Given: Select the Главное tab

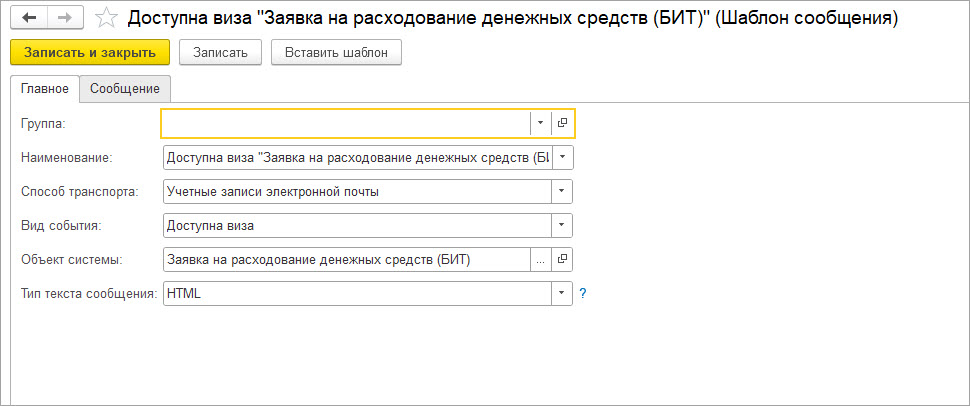Looking at the screenshot, I should tap(44, 89).
